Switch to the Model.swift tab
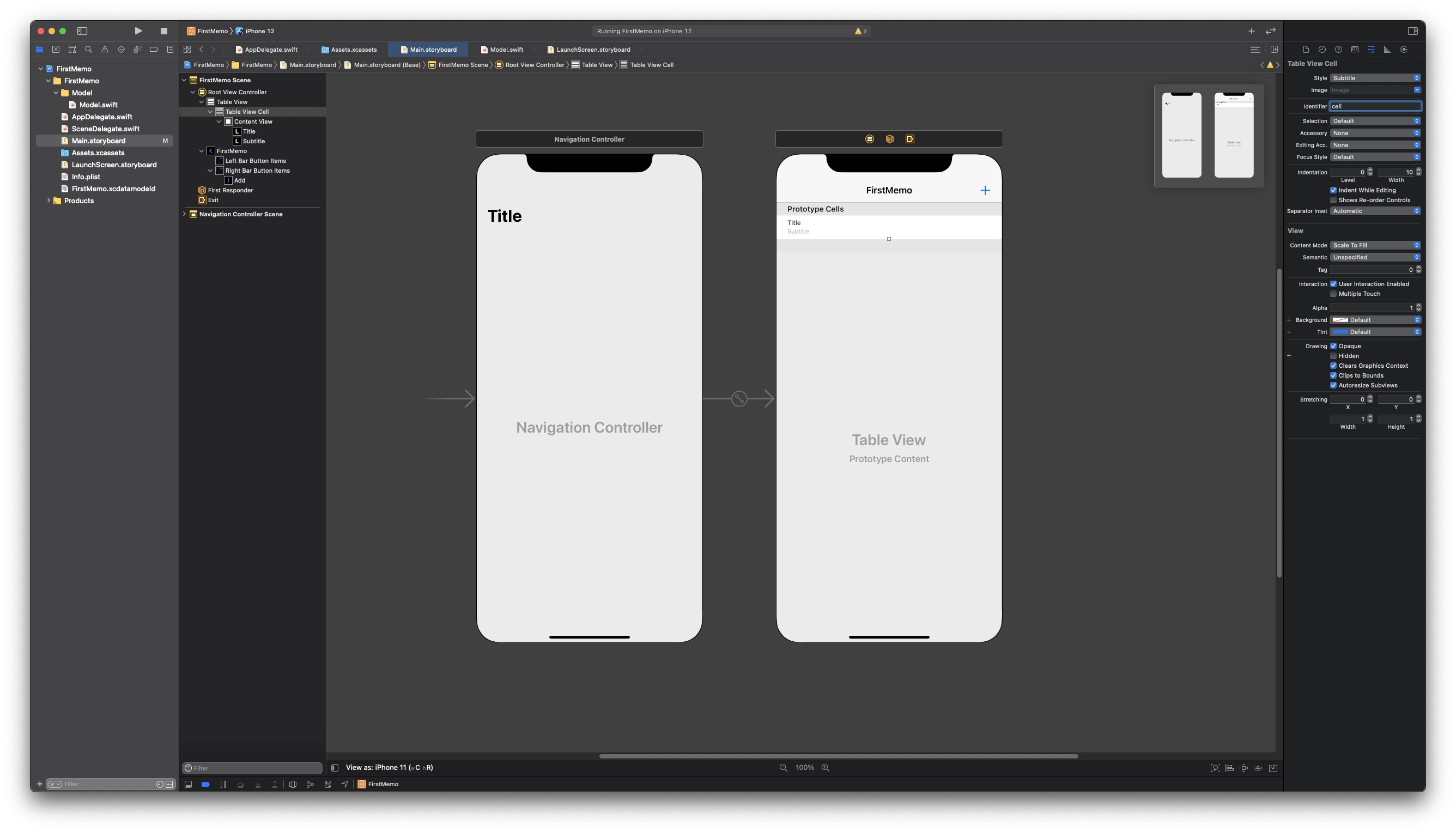1456x832 pixels. tap(506, 50)
